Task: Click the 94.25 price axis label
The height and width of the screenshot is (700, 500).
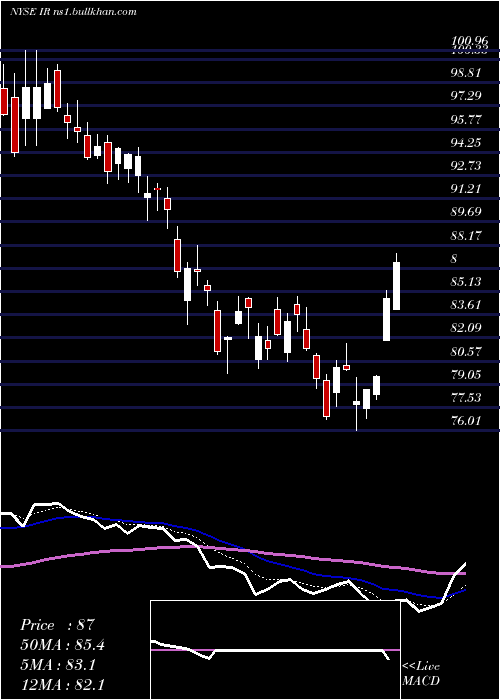Action: (x=466, y=142)
